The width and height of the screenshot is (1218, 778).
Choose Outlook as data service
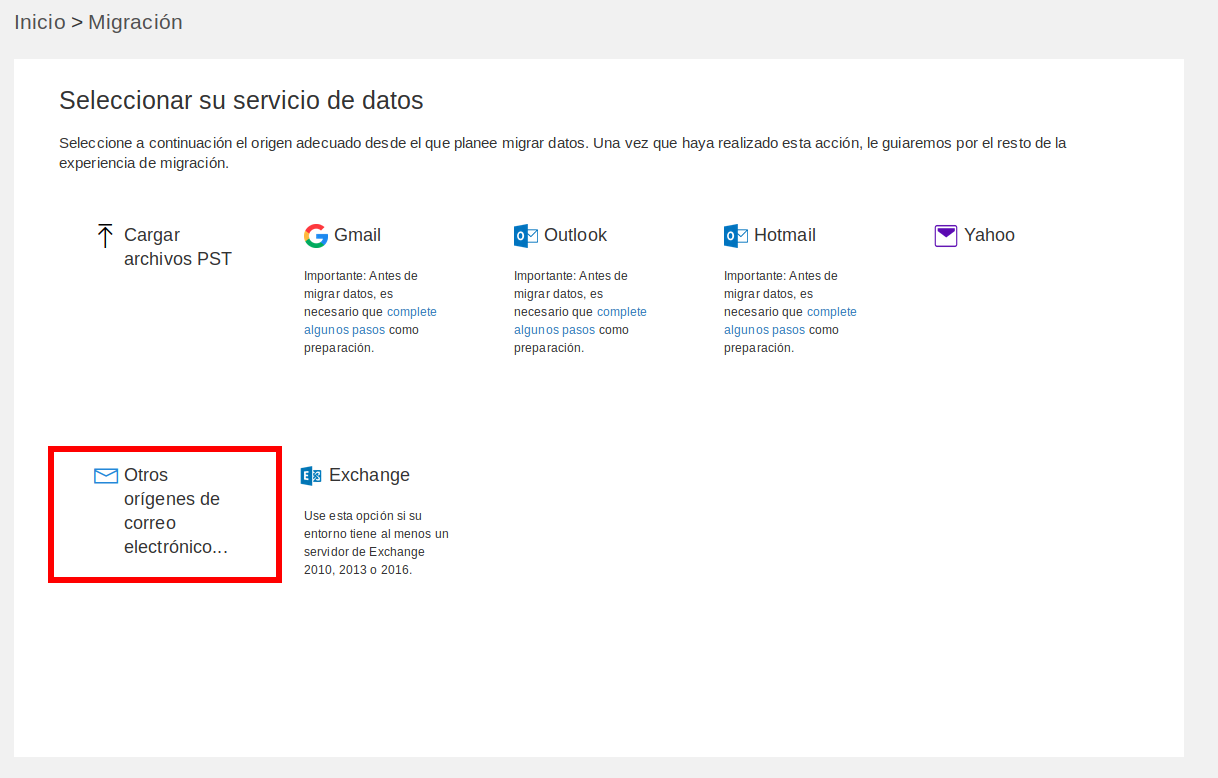(575, 235)
